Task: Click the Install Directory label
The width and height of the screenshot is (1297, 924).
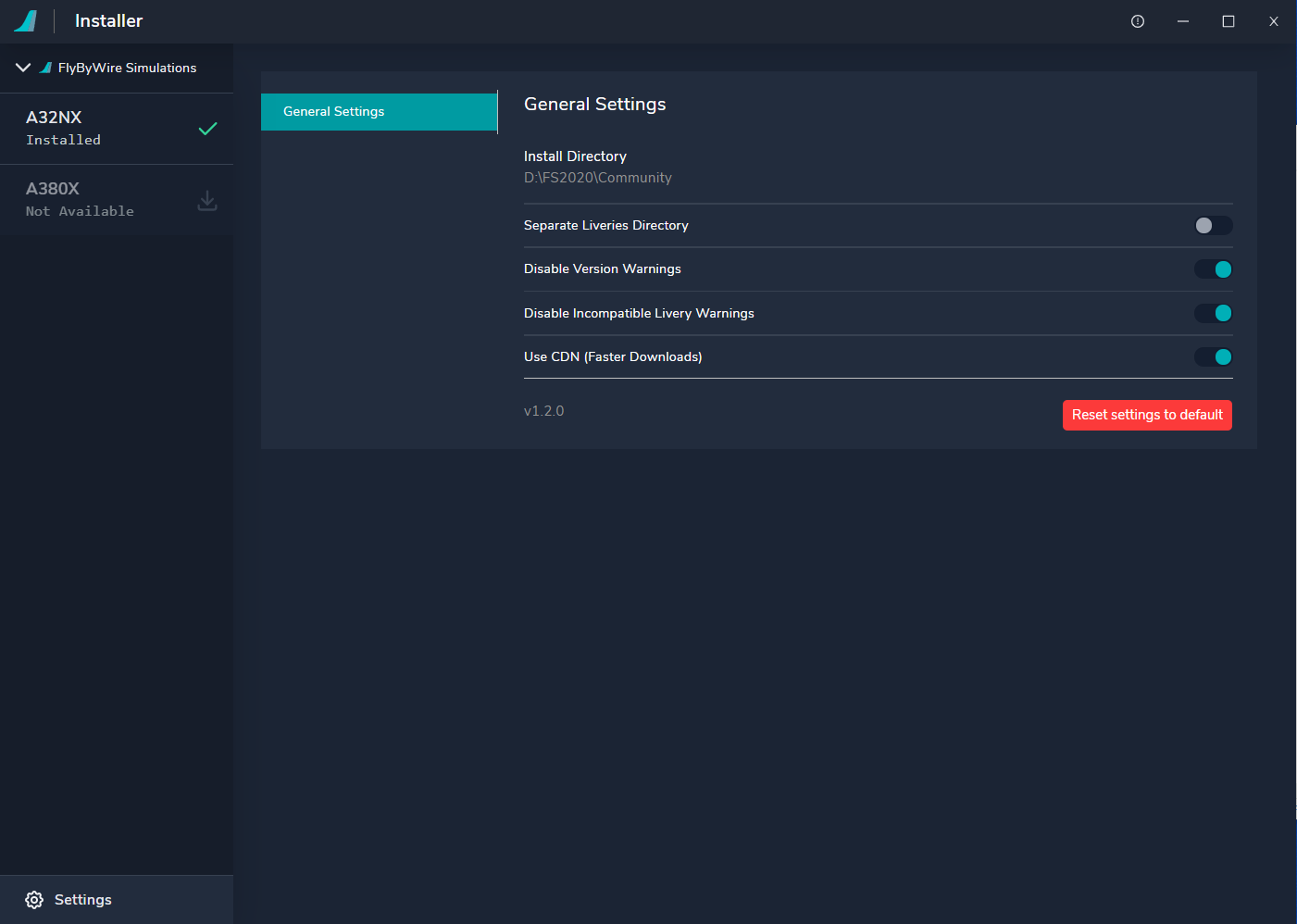Action: [x=575, y=156]
